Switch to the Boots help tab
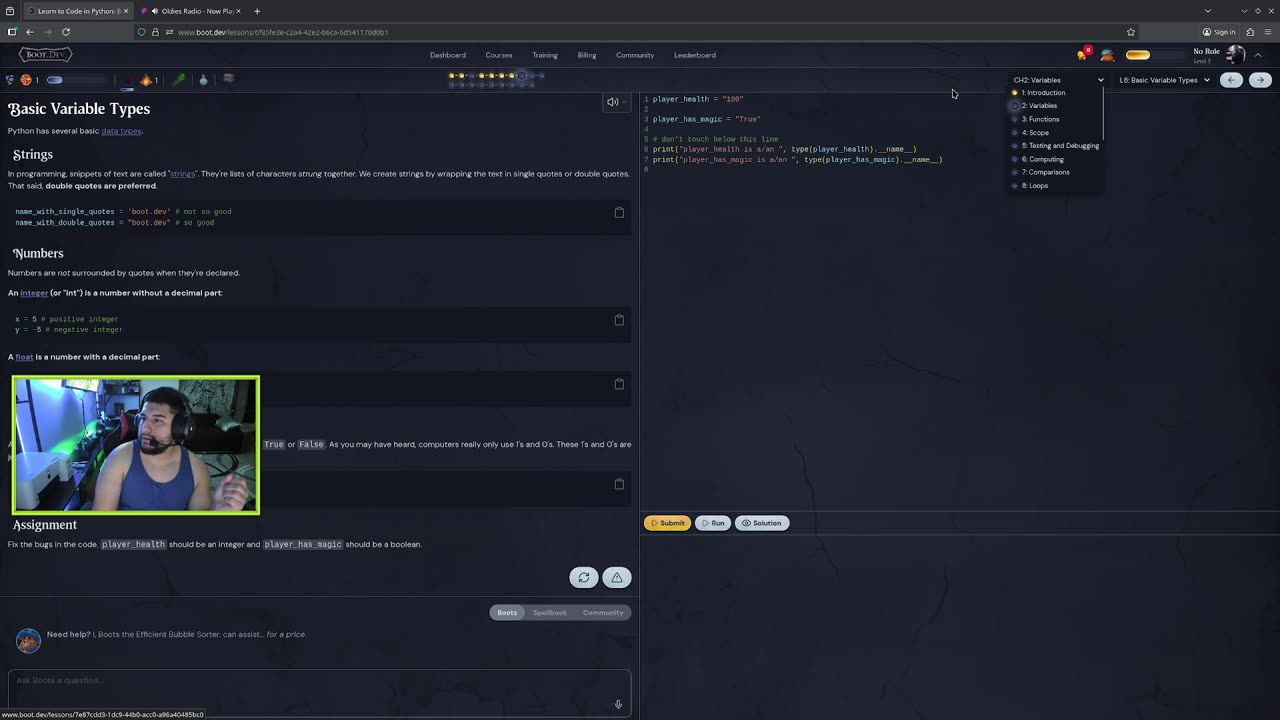 (x=507, y=612)
